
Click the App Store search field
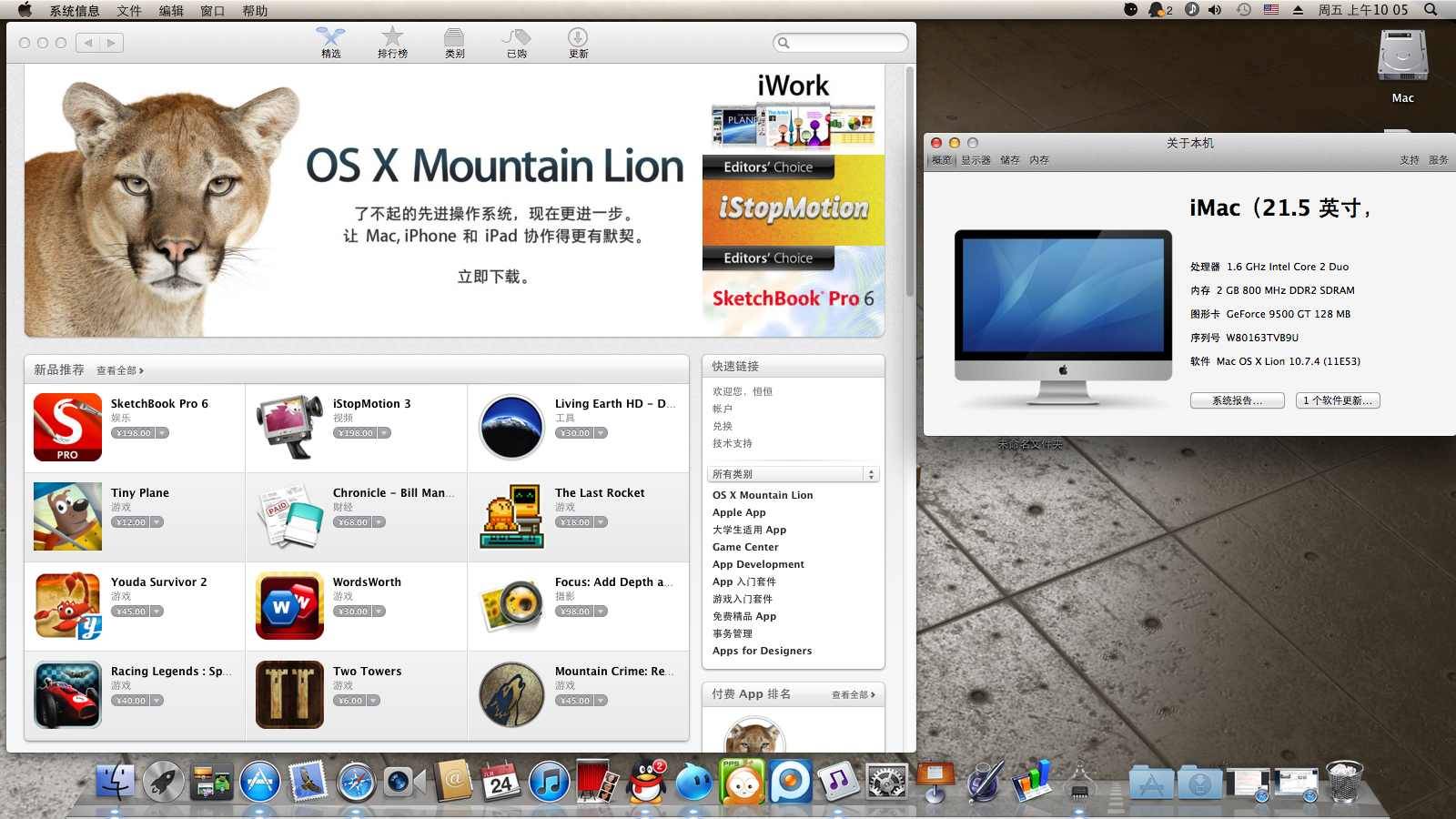[841, 43]
